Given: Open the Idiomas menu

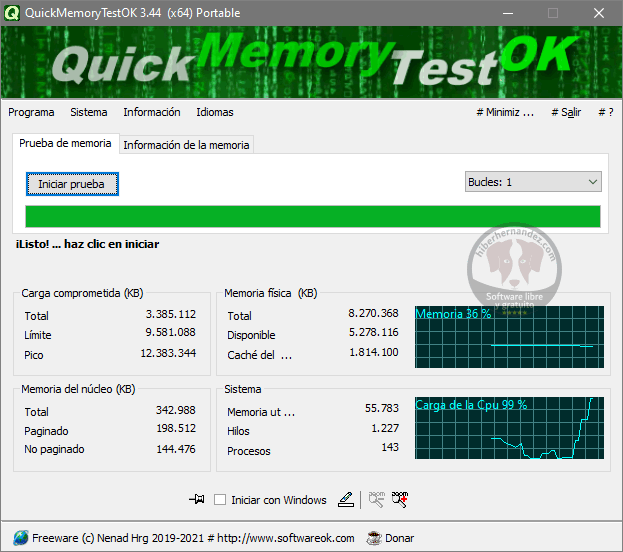Looking at the screenshot, I should (215, 112).
